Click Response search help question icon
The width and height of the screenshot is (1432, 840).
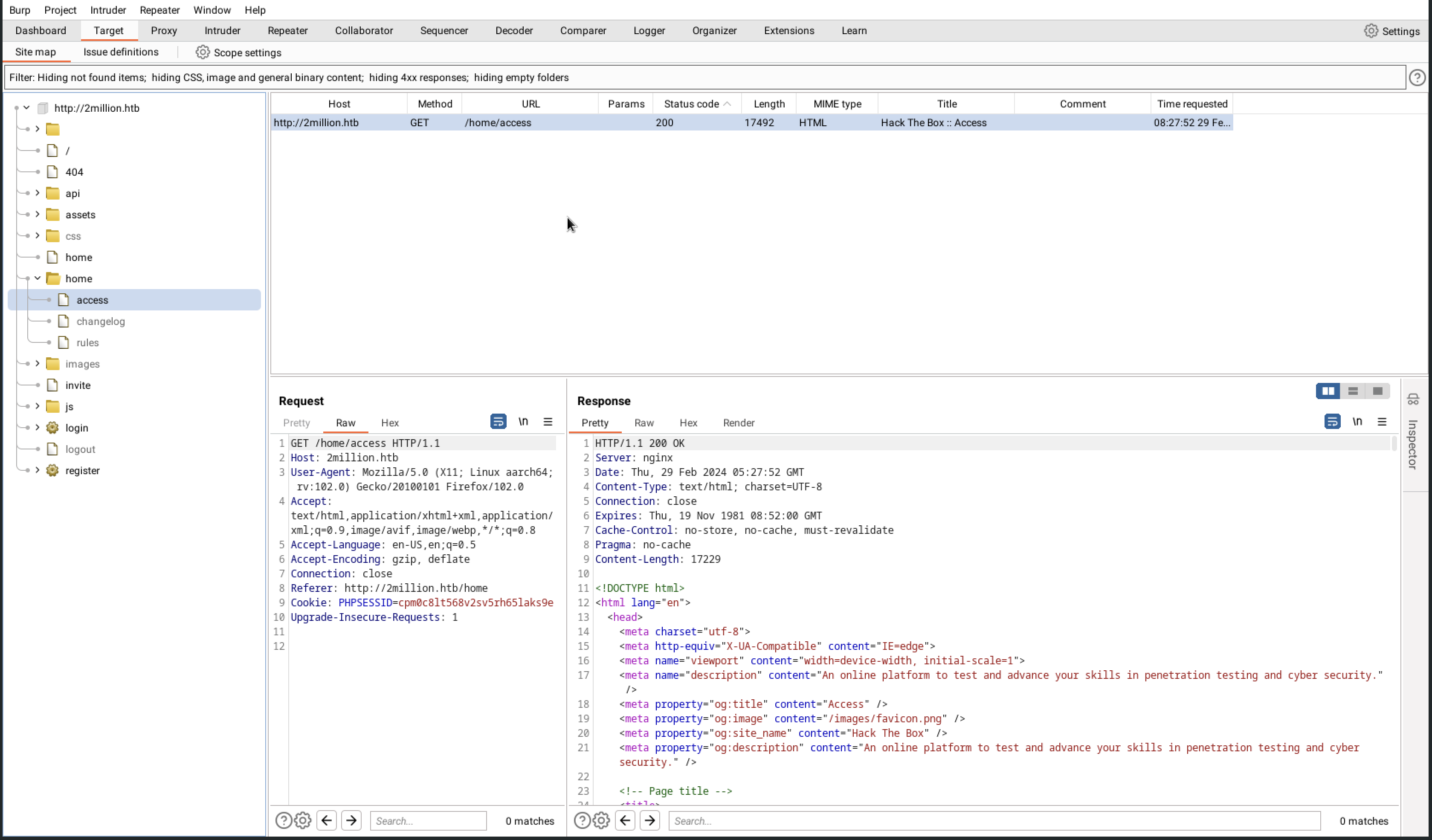click(582, 821)
